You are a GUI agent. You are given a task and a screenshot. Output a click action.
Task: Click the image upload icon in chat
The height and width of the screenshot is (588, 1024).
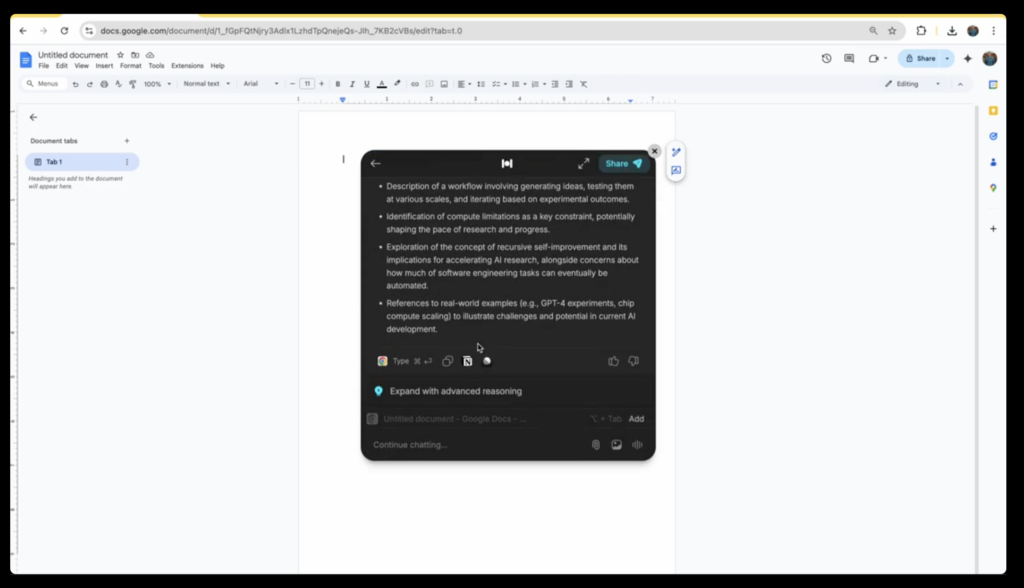pyautogui.click(x=617, y=445)
